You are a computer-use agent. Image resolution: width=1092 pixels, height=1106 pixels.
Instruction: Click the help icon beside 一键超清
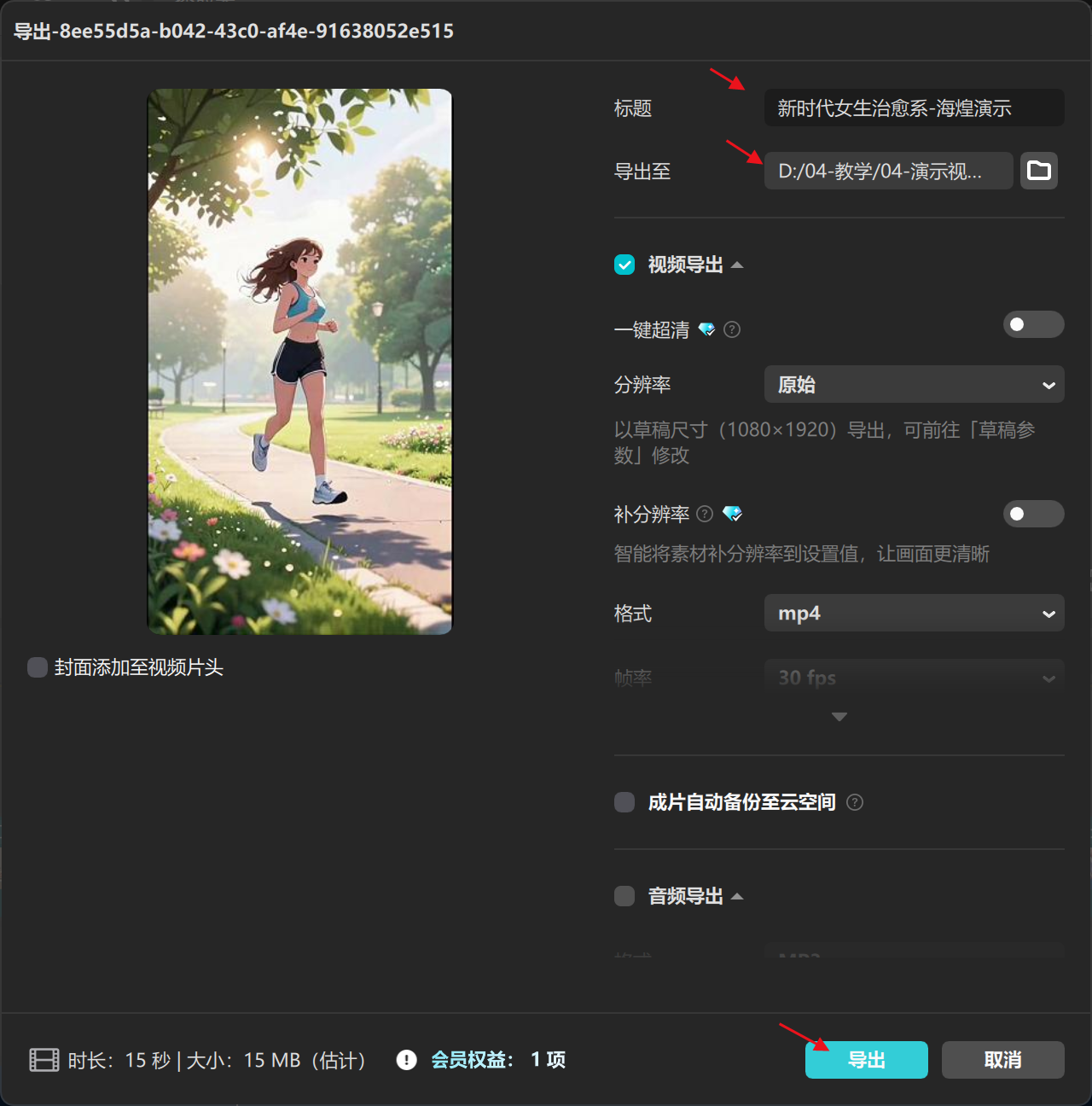(x=731, y=329)
